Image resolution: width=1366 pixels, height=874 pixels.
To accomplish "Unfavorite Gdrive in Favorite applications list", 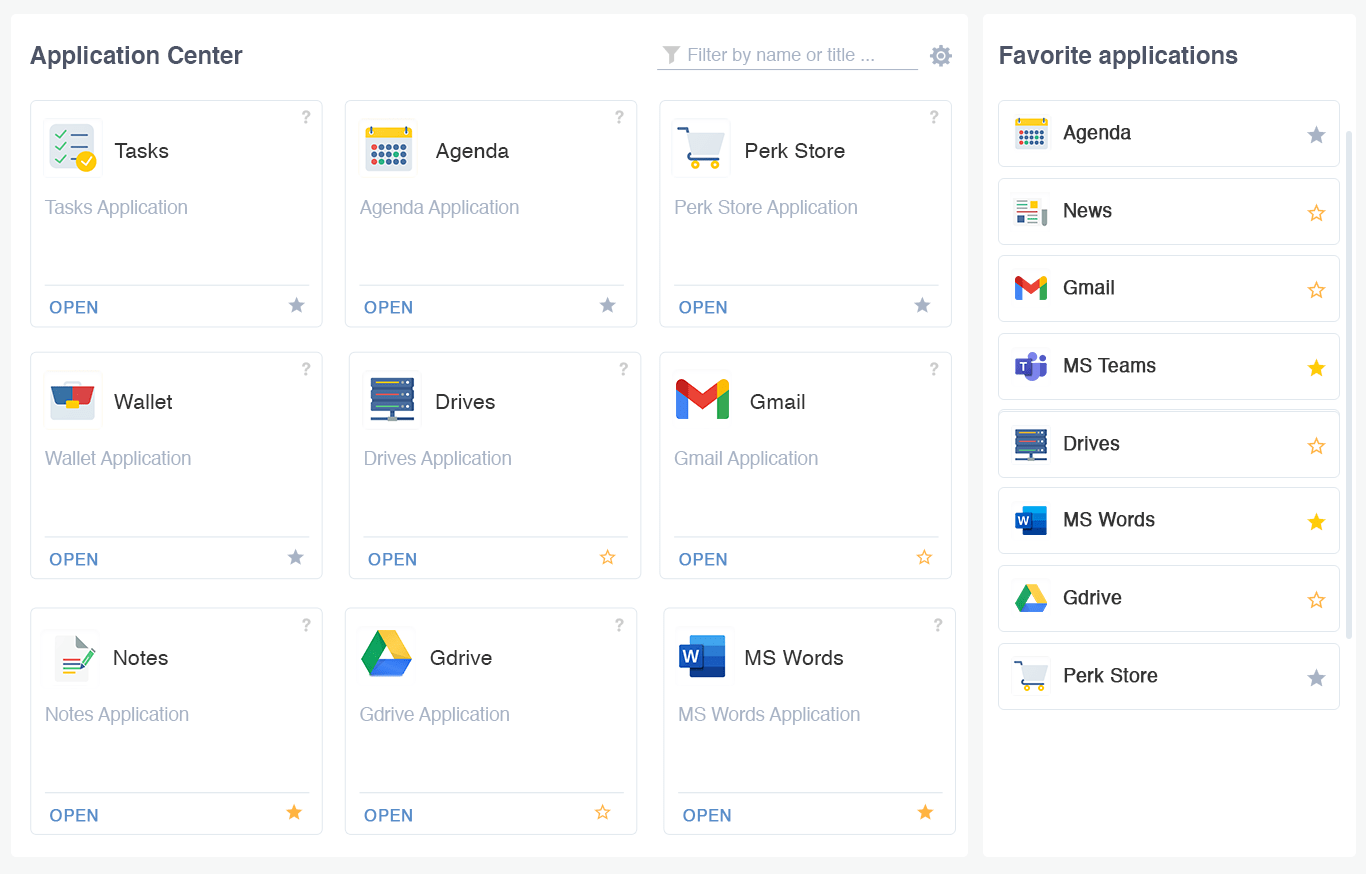I will click(x=1316, y=600).
